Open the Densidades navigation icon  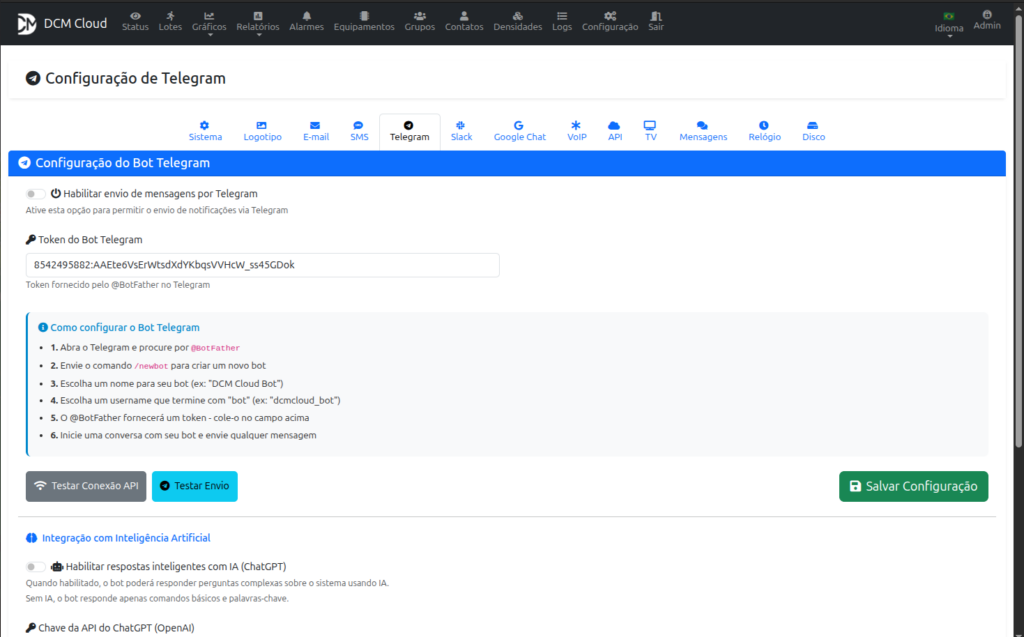point(517,16)
